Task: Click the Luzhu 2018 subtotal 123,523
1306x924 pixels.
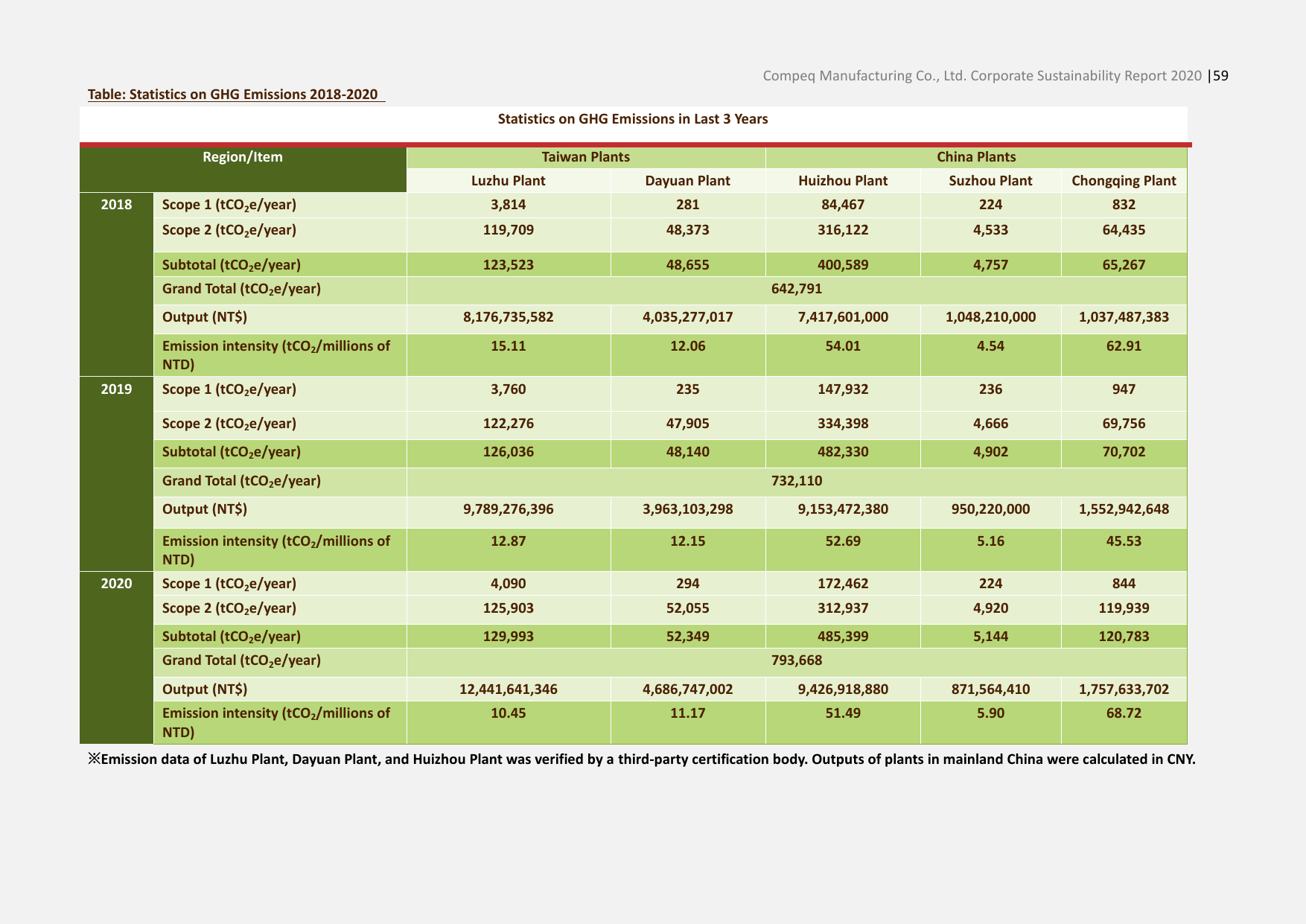Action: (509, 265)
